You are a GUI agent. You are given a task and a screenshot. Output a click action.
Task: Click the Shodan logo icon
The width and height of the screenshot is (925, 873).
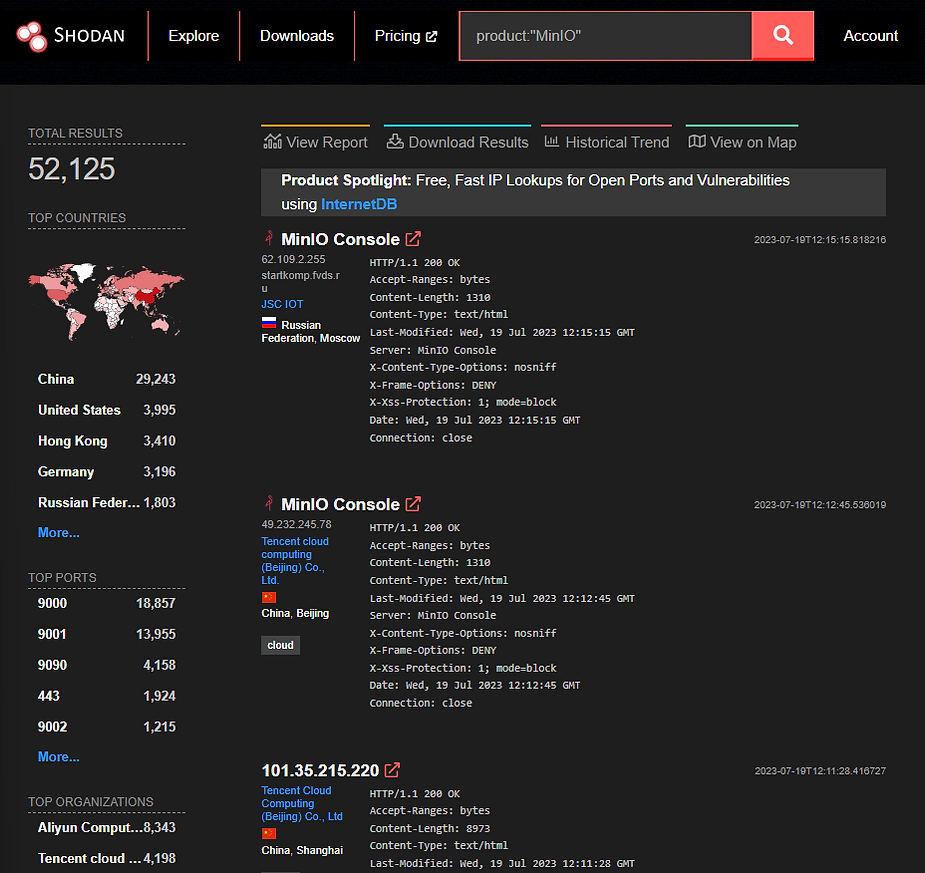point(31,36)
